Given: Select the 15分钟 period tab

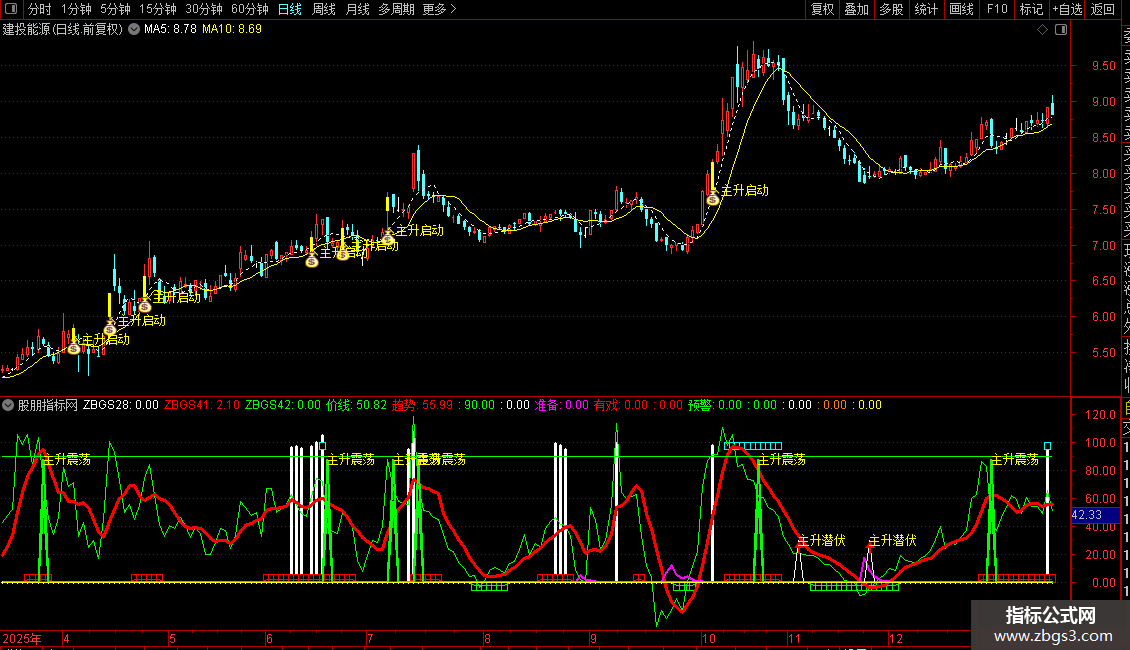Looking at the screenshot, I should (x=158, y=9).
